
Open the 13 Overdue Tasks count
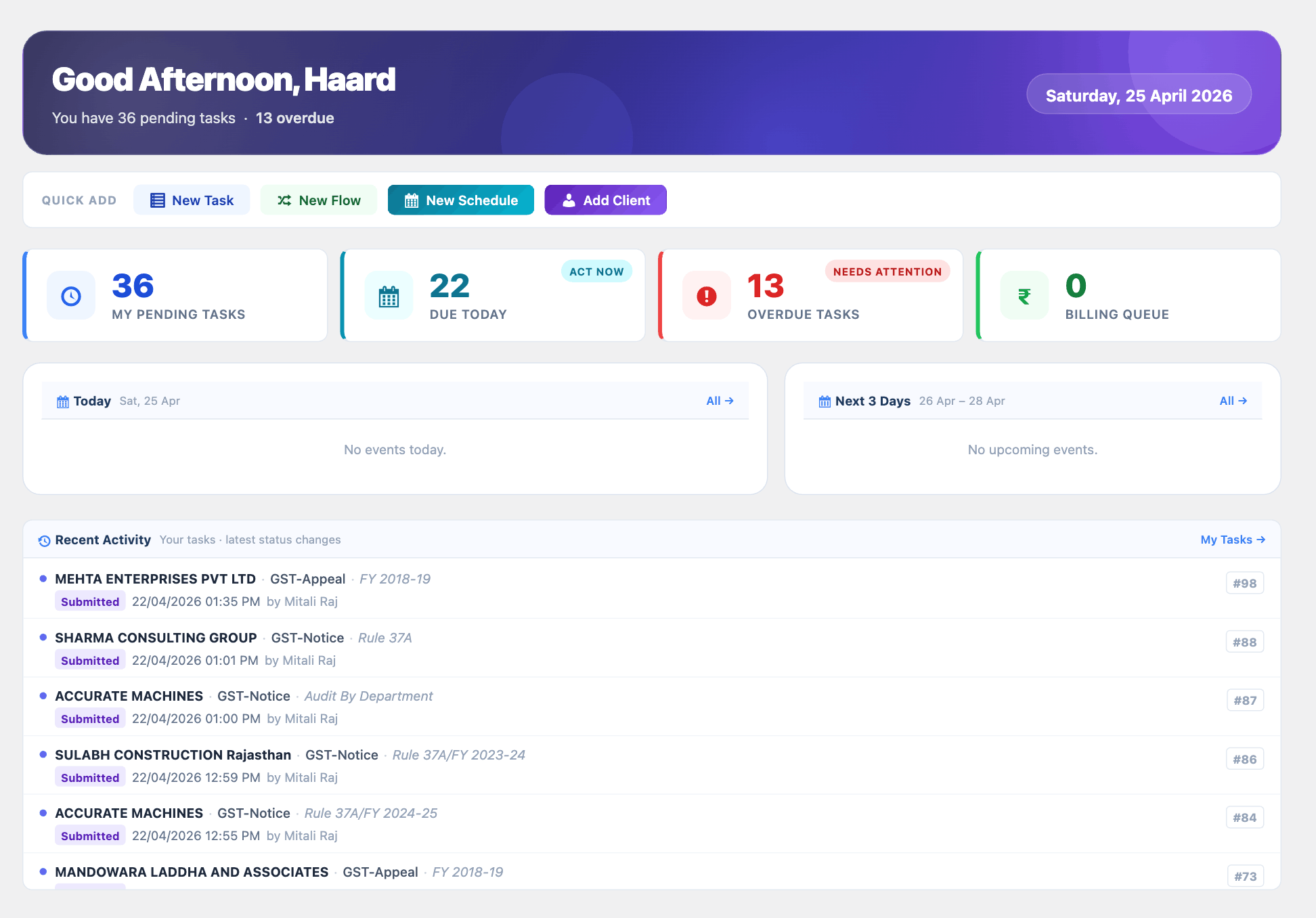[766, 286]
